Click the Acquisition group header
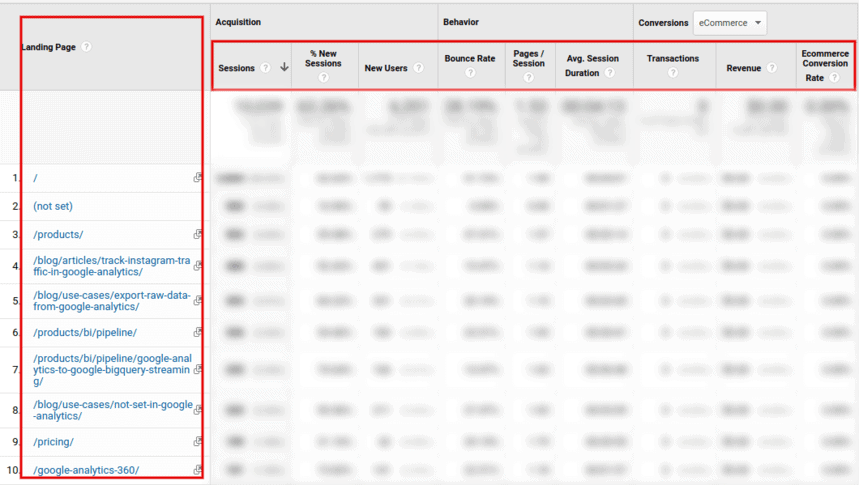Viewport: 859px width, 485px height. [238, 22]
